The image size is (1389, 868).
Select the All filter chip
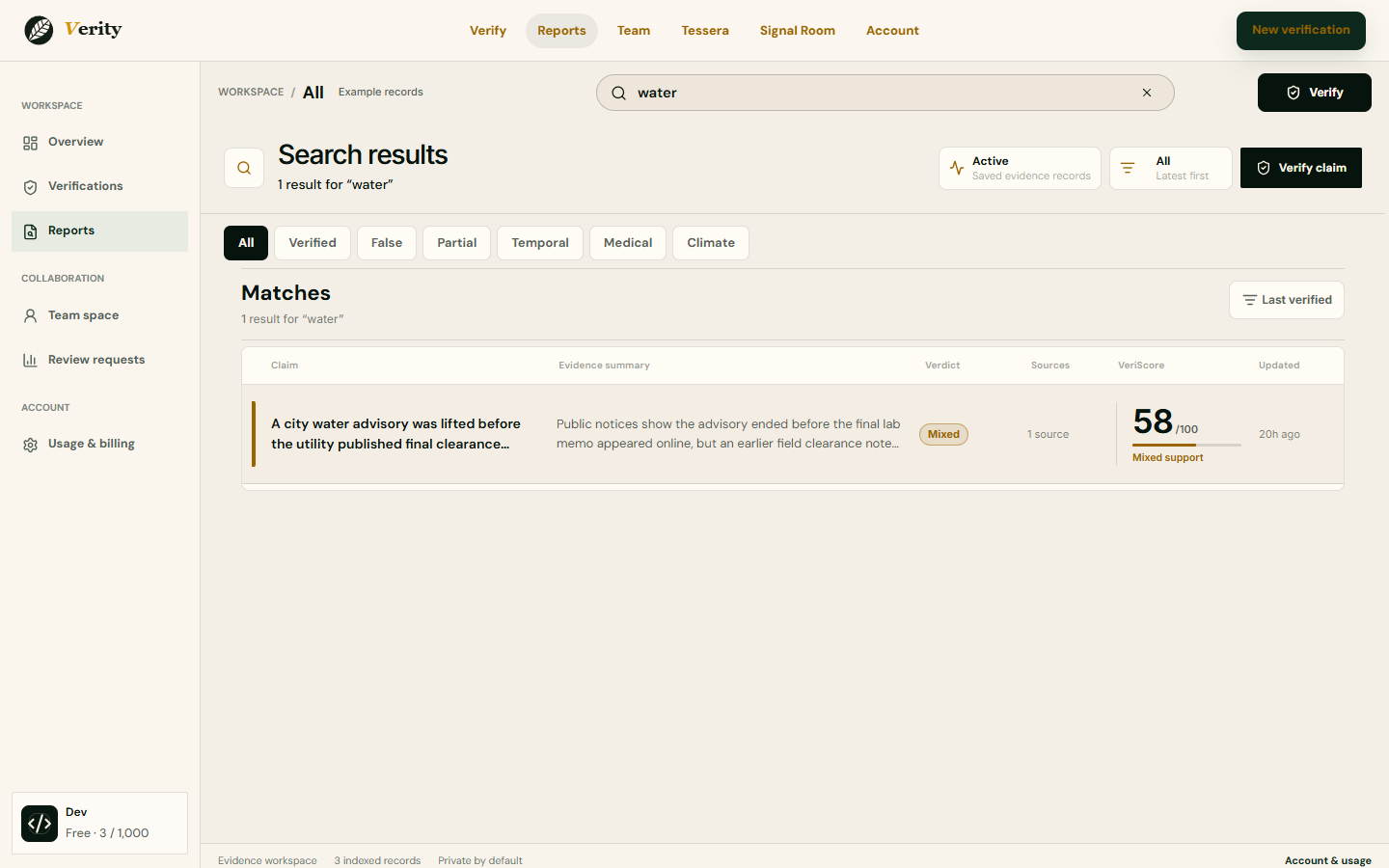[246, 243]
